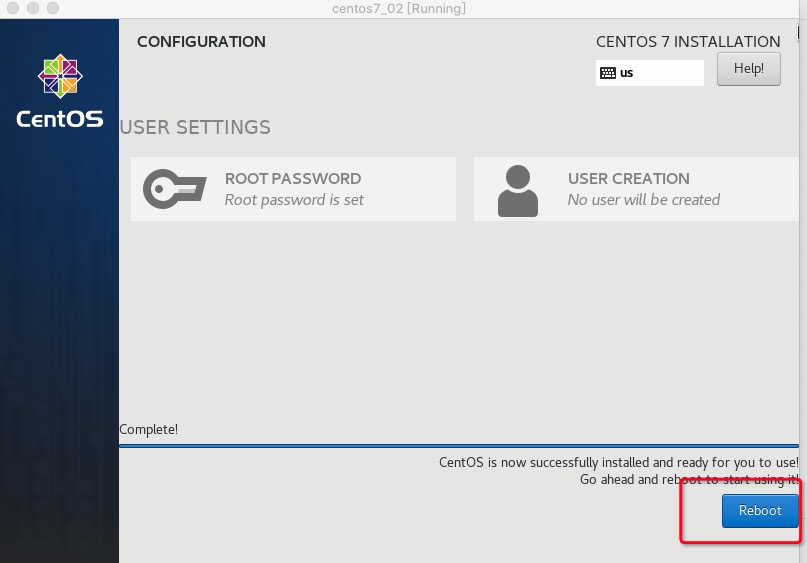Image resolution: width=807 pixels, height=563 pixels.
Task: Click the USER SETTINGS section heading
Action: click(x=195, y=127)
